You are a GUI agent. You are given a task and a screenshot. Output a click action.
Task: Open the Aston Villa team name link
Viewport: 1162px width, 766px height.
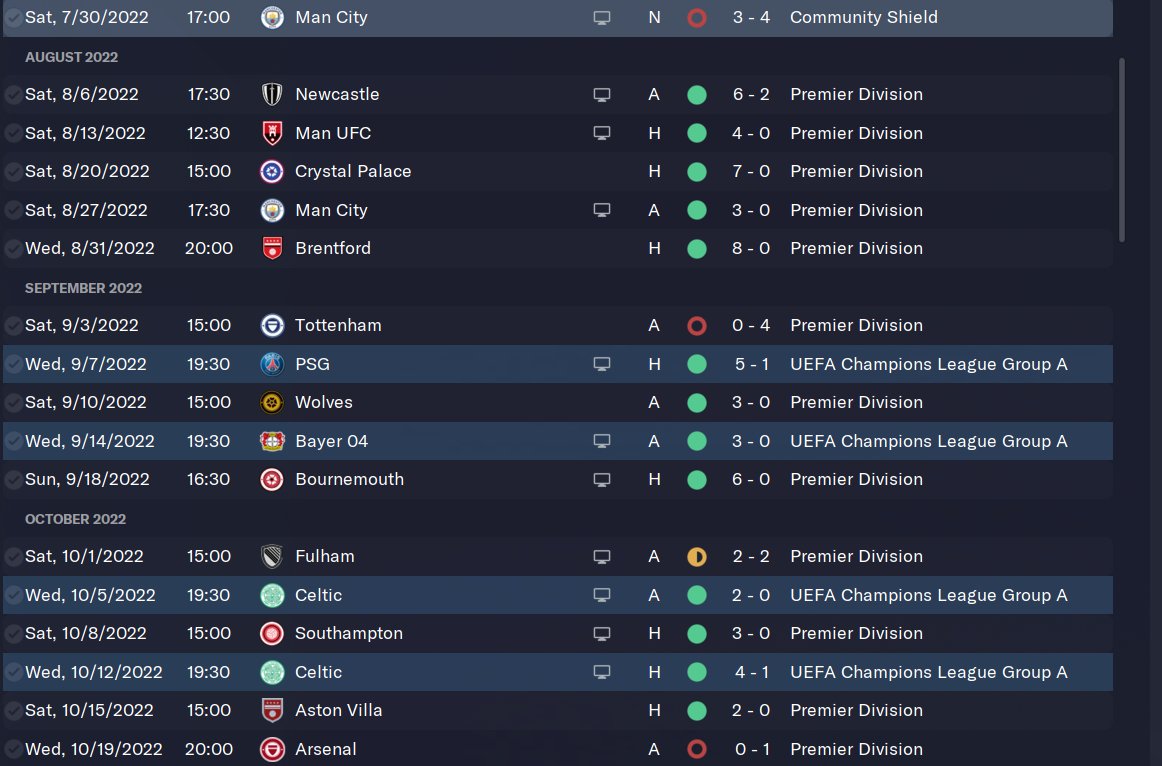tap(338, 710)
